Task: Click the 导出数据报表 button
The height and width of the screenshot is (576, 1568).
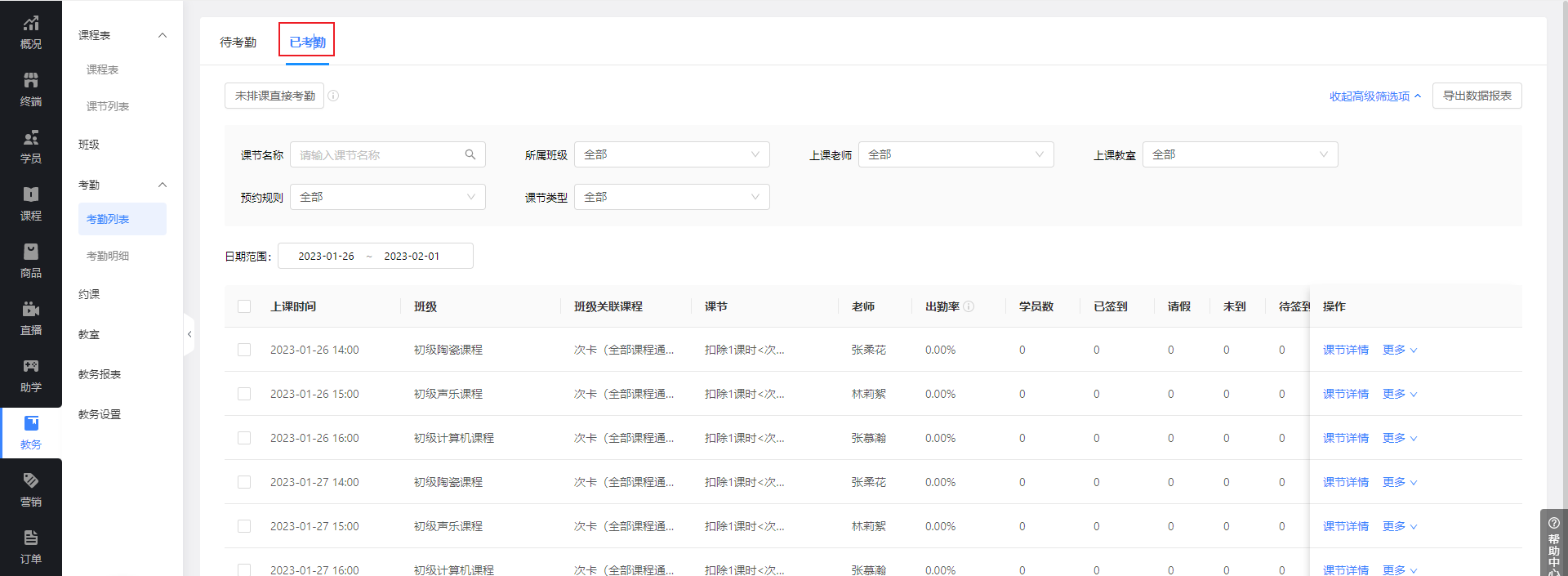Action: coord(1477,96)
